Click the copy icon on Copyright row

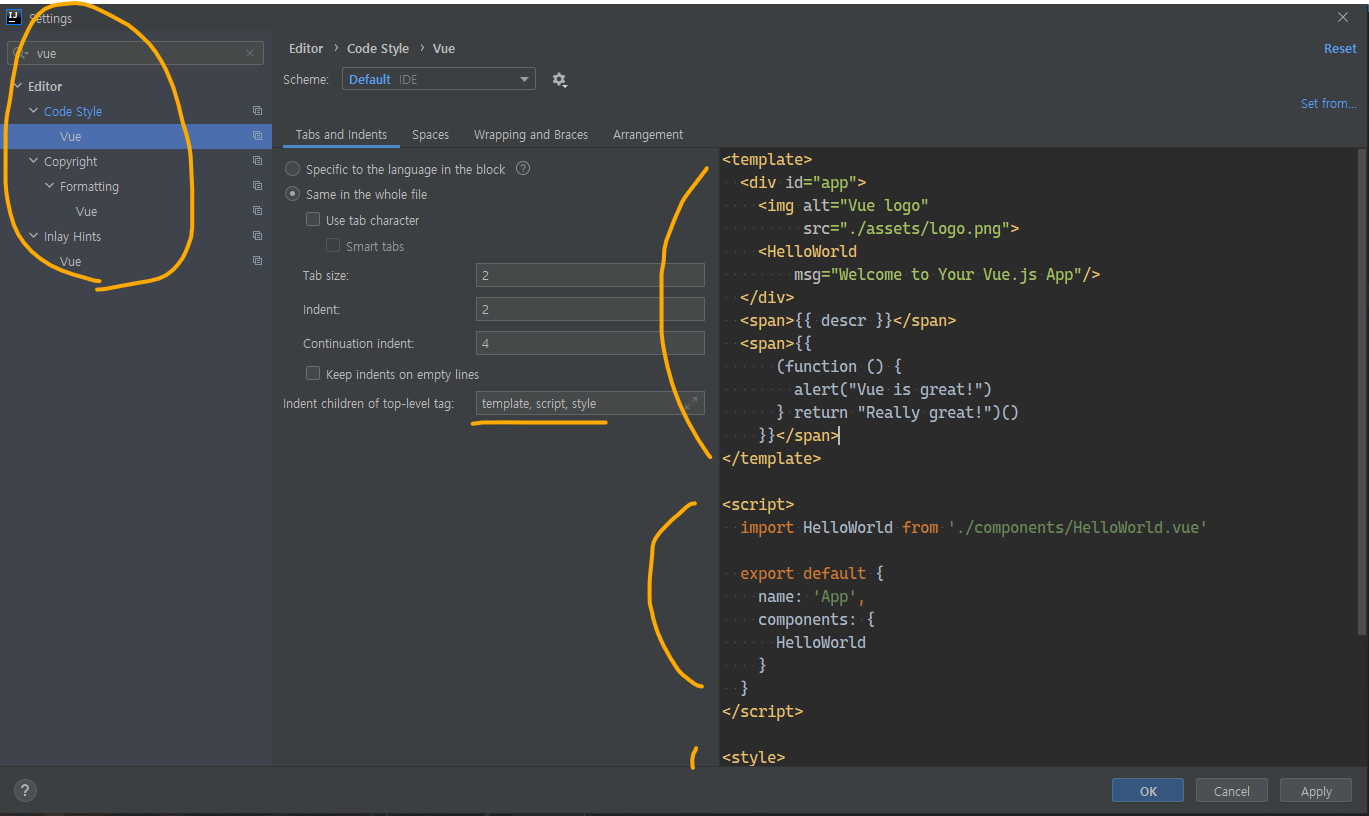(x=257, y=161)
